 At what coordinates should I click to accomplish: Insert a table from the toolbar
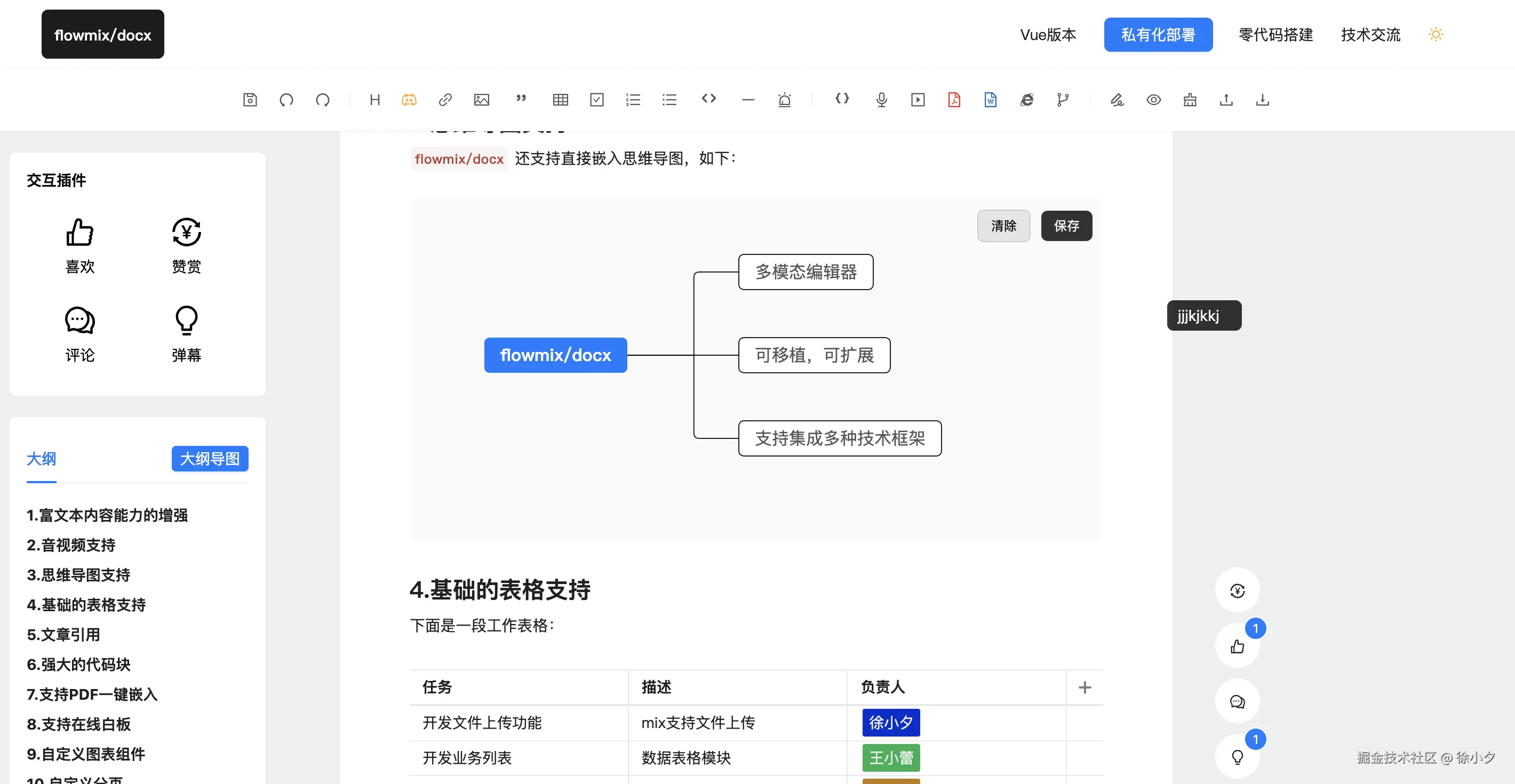pos(560,99)
